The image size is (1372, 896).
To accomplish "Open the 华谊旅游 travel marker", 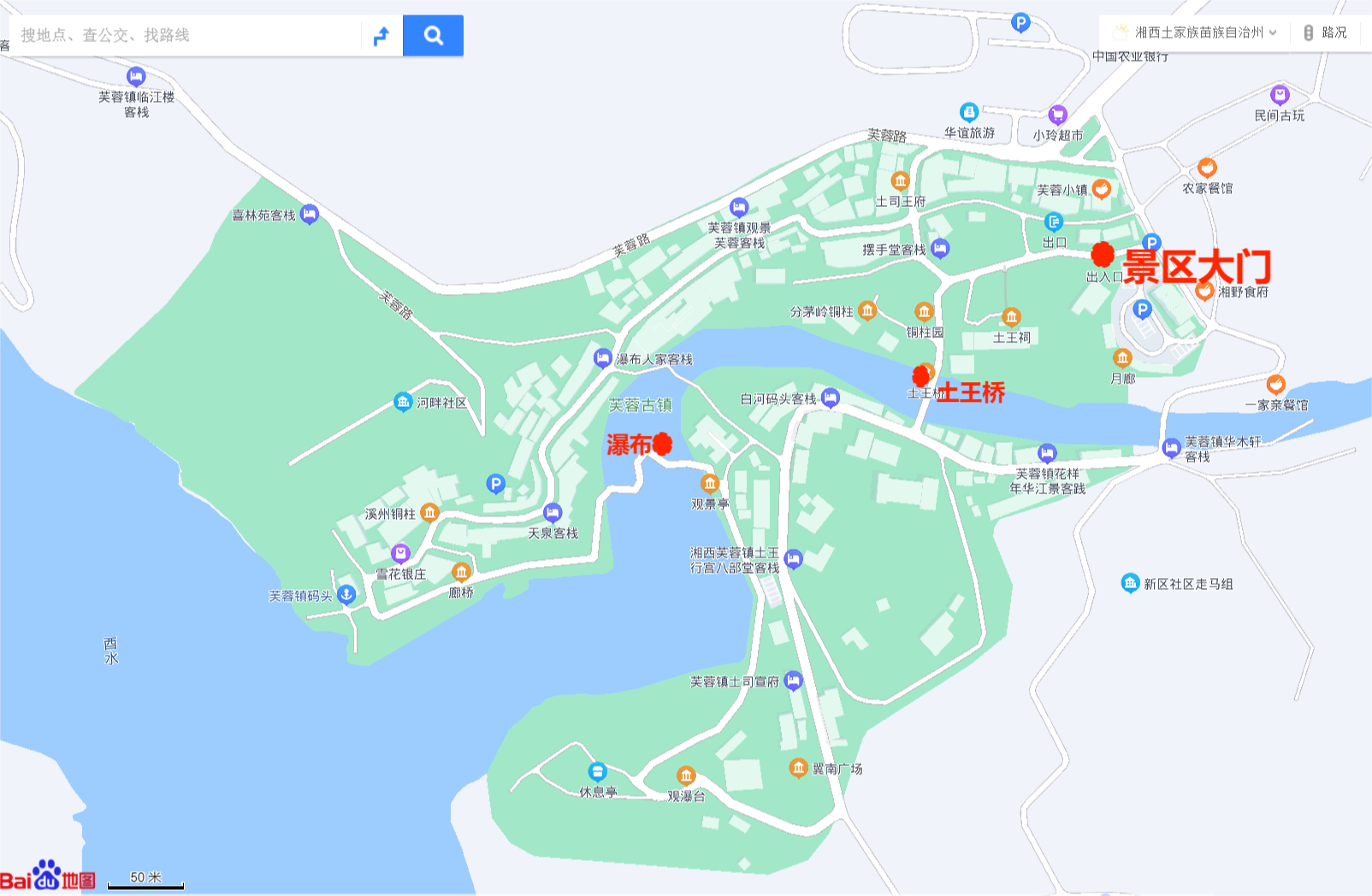I will coord(969,112).
